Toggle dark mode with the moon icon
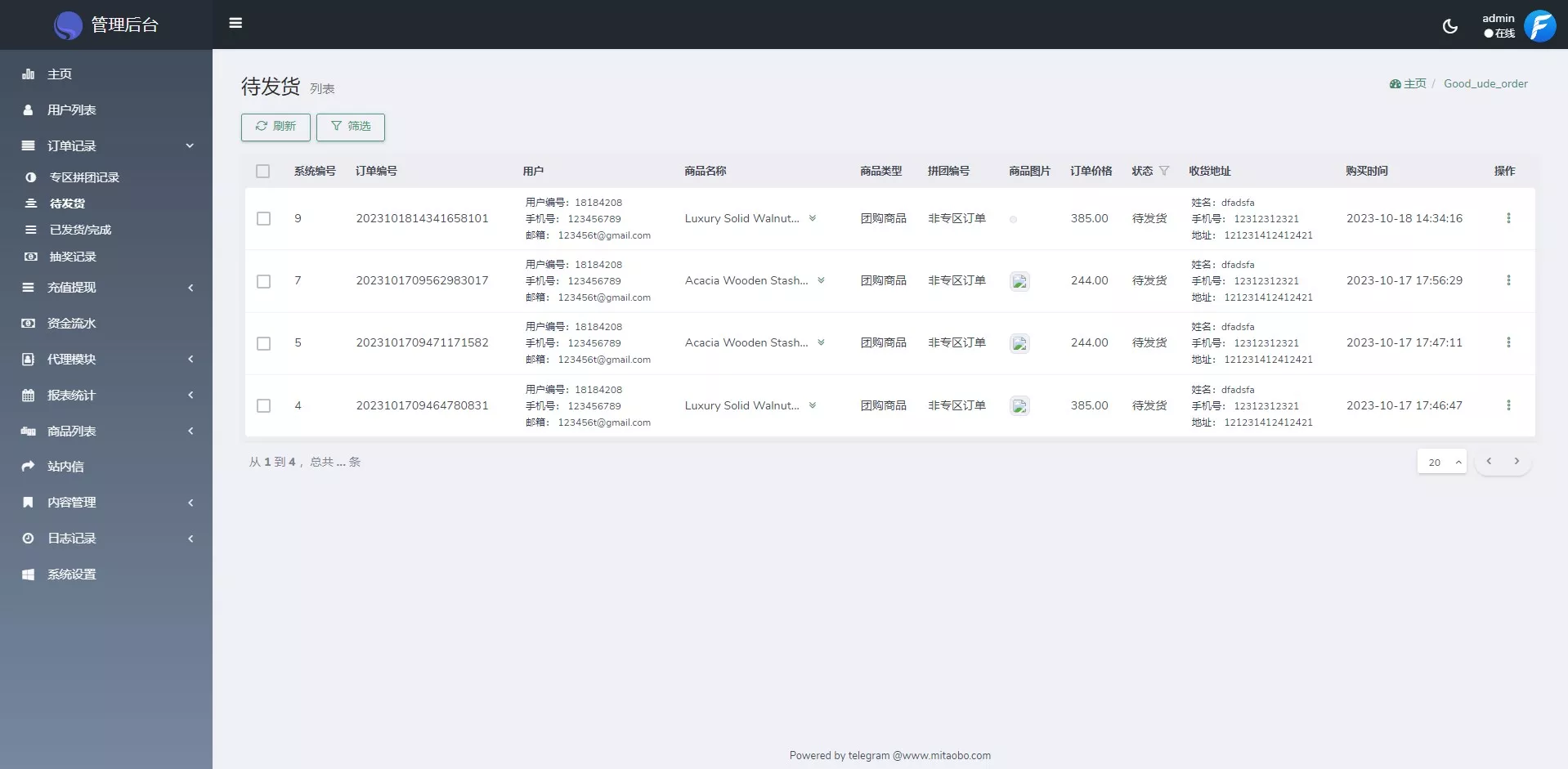Viewport: 1568px width, 769px height. point(1449,26)
